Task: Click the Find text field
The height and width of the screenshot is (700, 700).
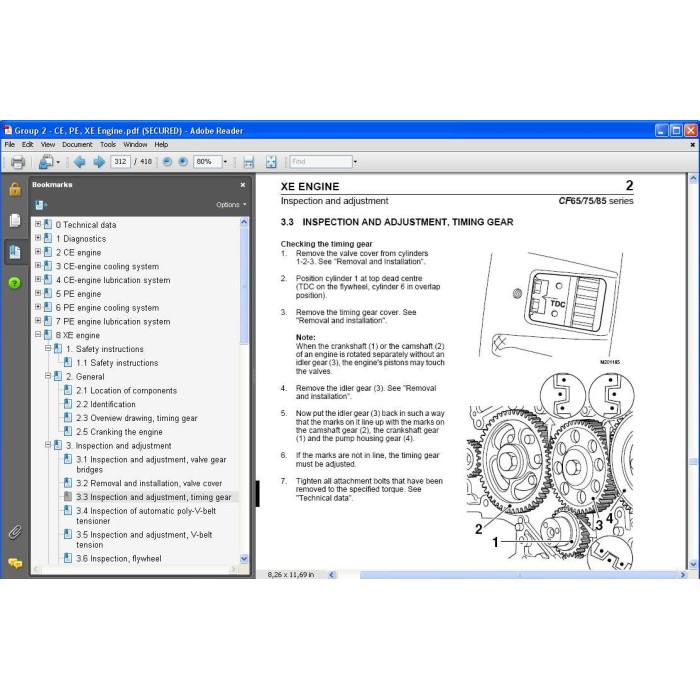Action: point(321,162)
